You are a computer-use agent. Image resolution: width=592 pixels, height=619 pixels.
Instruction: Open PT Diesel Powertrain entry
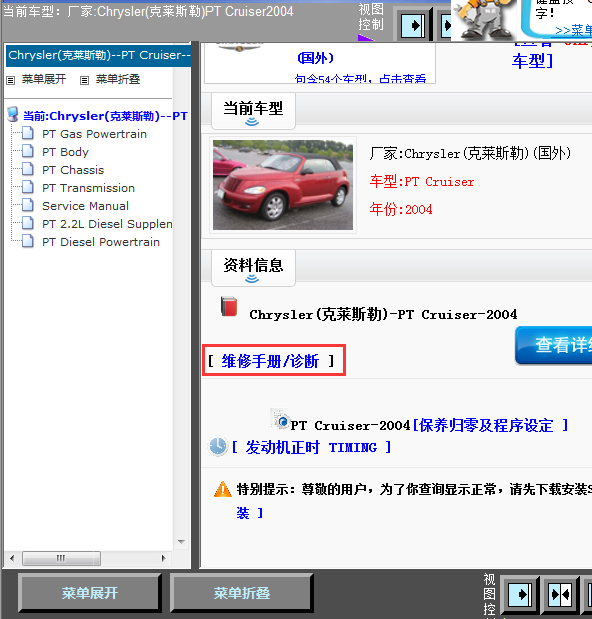click(101, 242)
